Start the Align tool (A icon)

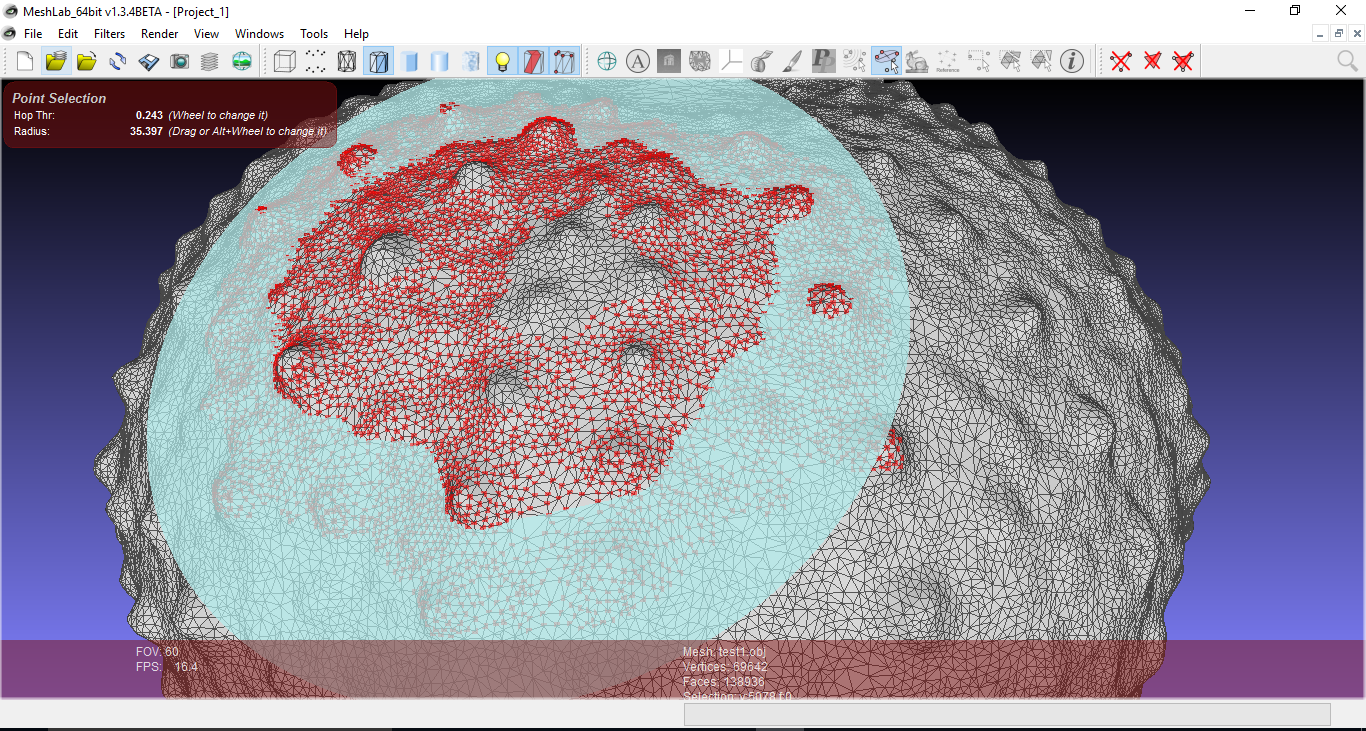[x=638, y=61]
